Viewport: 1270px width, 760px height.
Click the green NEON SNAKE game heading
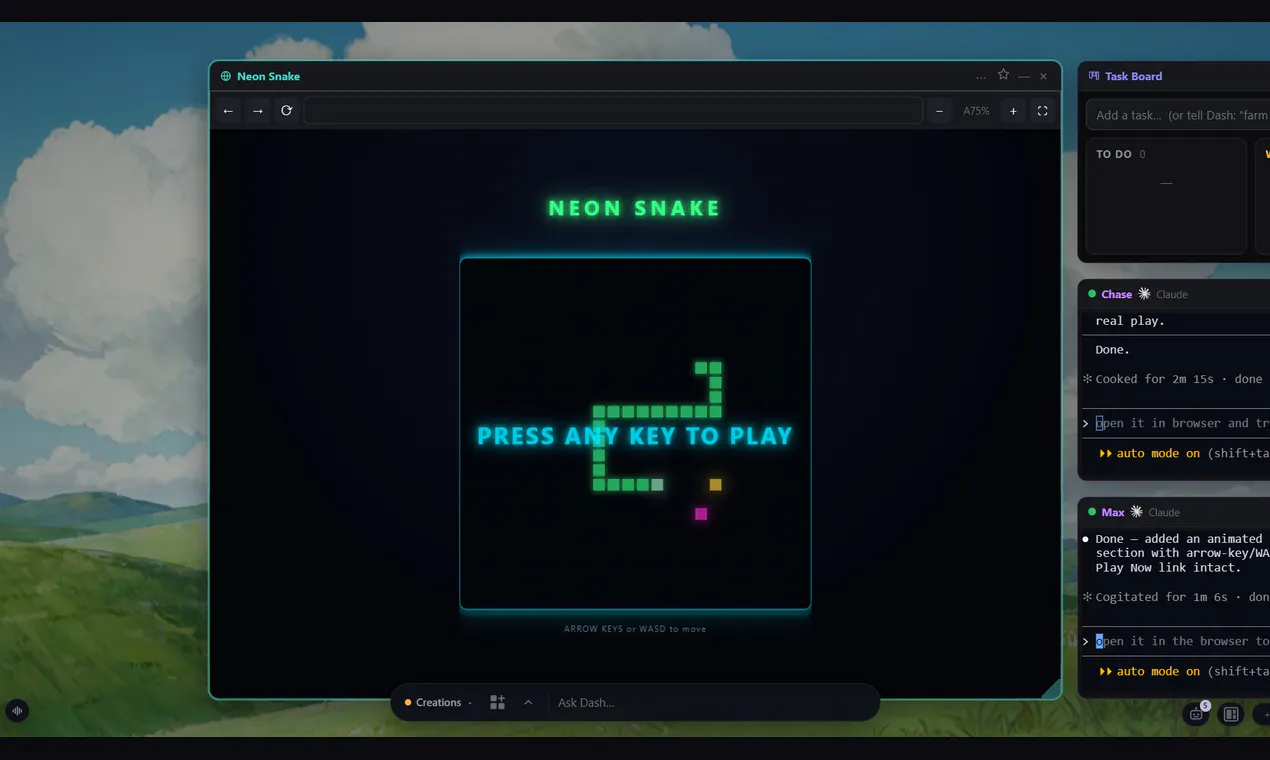coord(635,208)
